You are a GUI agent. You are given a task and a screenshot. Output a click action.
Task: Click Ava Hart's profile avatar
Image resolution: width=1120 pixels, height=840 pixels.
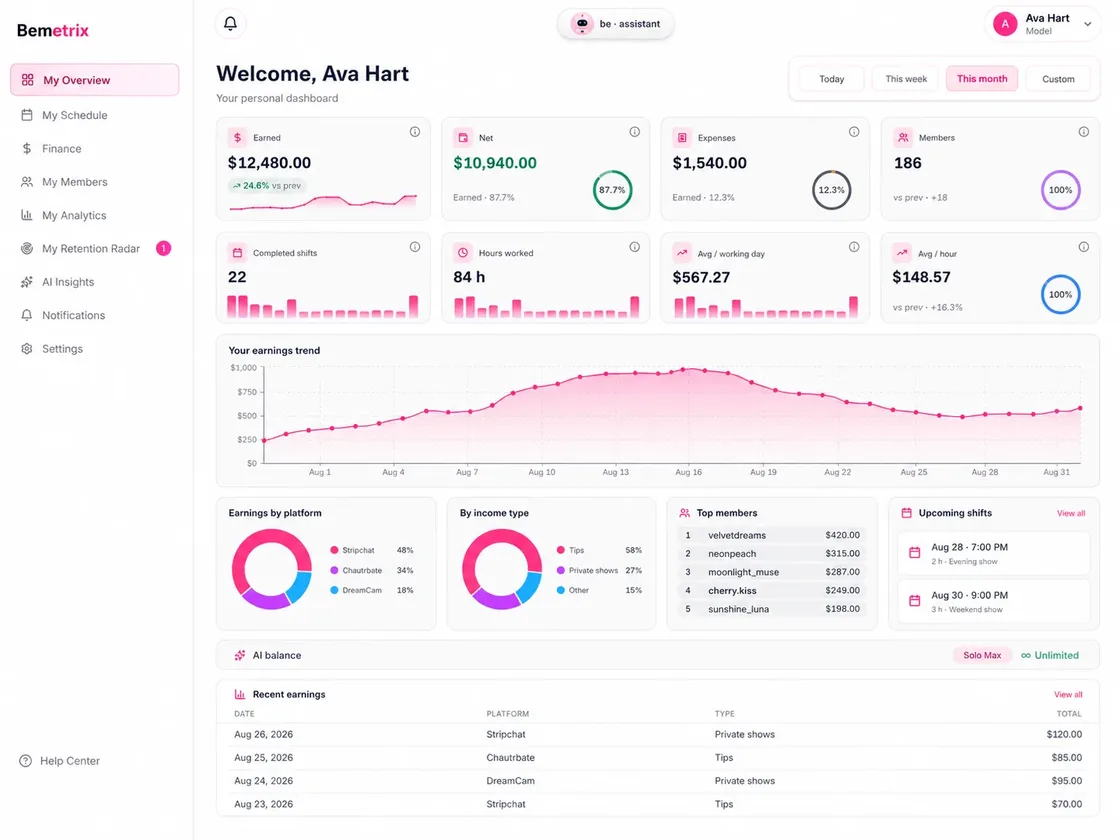(1005, 24)
